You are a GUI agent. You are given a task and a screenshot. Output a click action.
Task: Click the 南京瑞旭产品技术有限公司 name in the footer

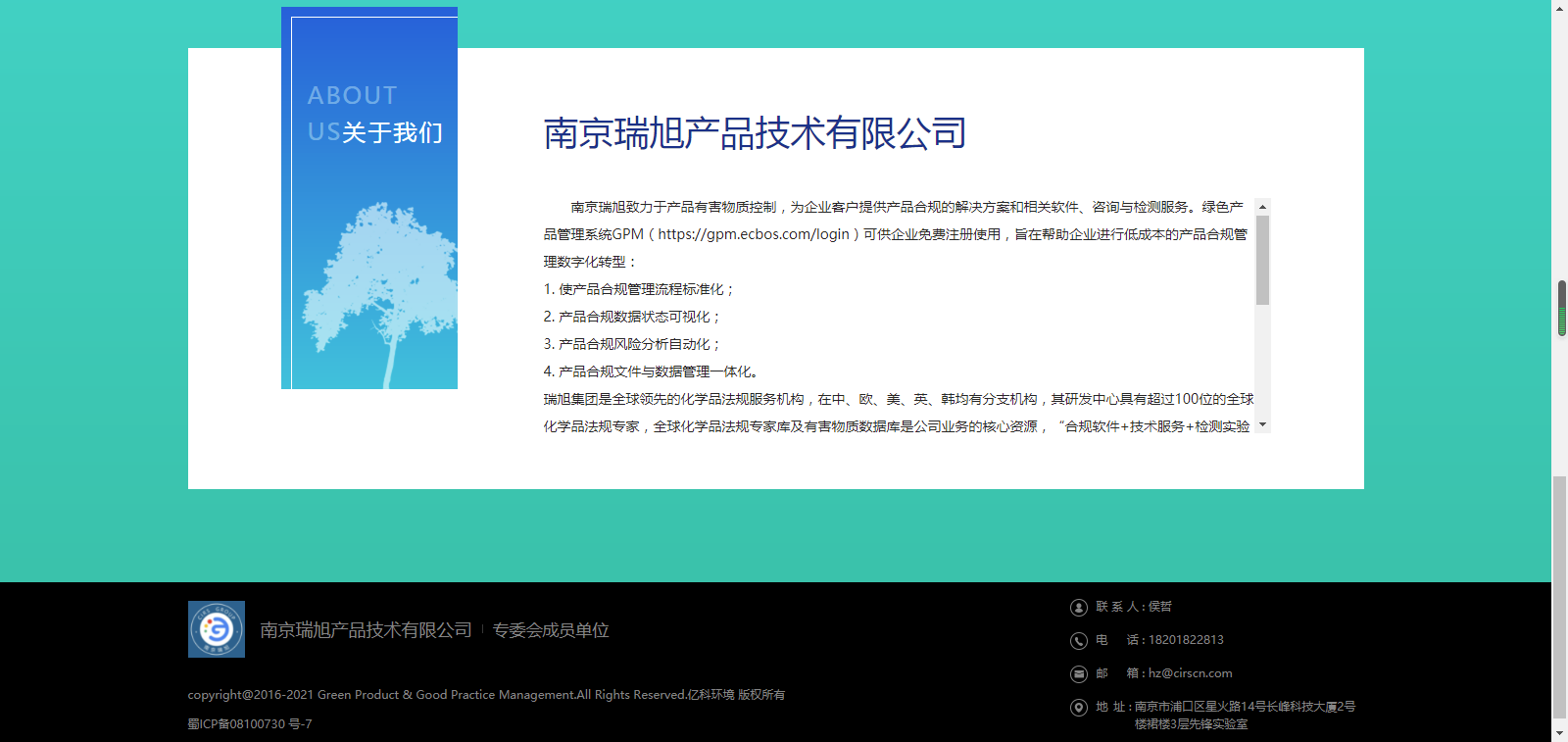[x=366, y=630]
